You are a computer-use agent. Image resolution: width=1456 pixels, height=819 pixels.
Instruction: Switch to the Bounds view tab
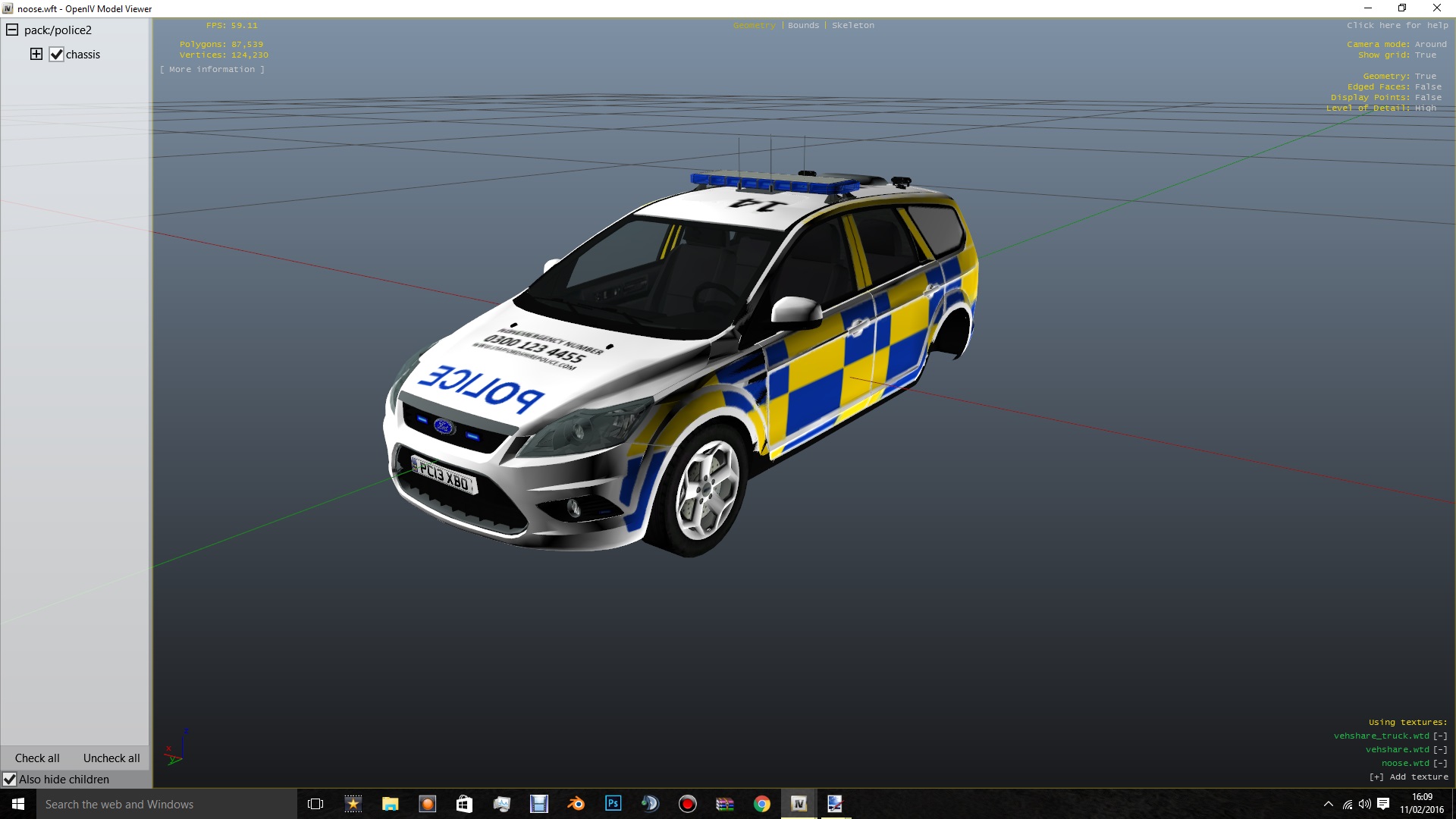coord(803,25)
